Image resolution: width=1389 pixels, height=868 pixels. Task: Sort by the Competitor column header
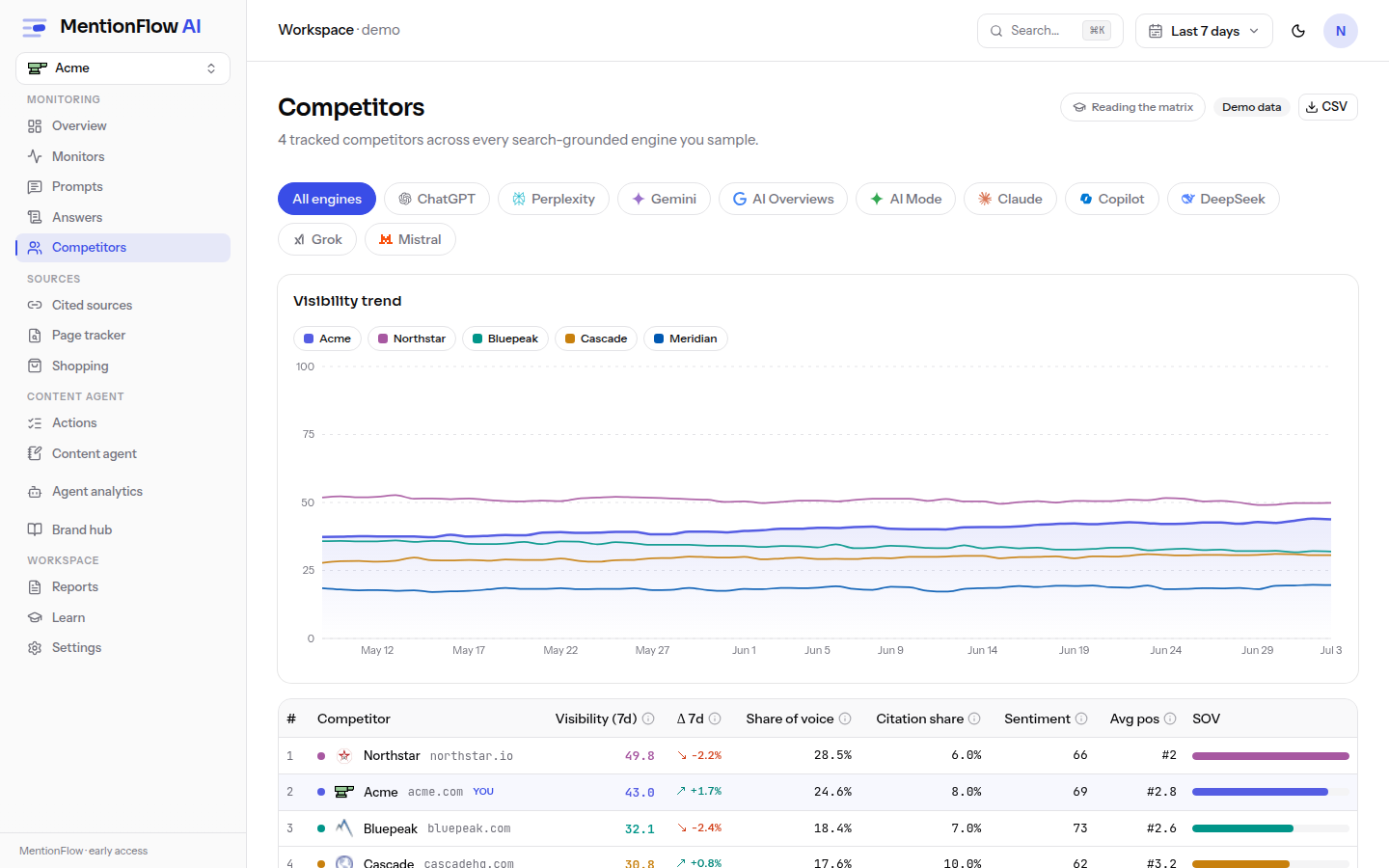click(353, 719)
